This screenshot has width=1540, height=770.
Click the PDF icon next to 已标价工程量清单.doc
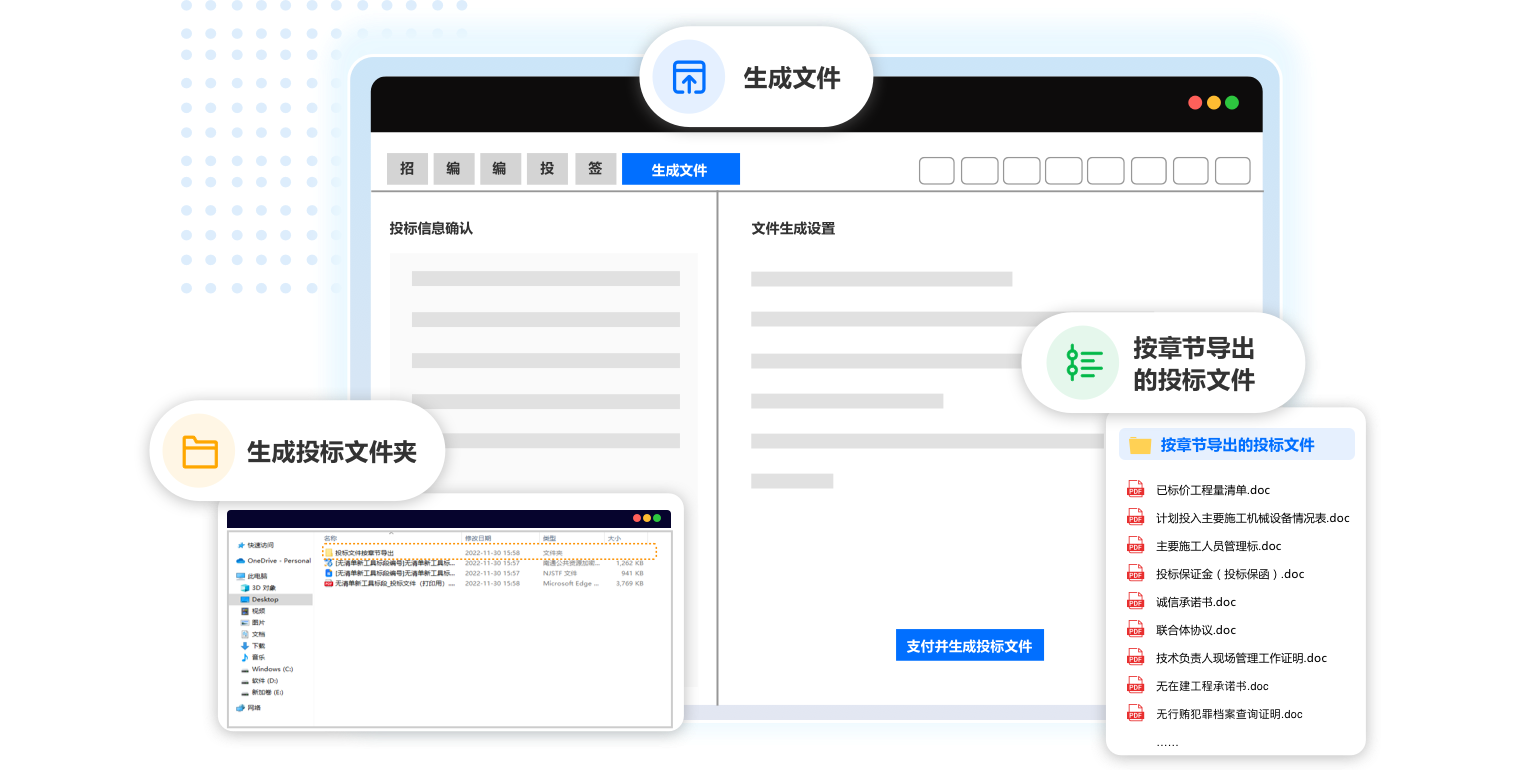(x=1135, y=490)
